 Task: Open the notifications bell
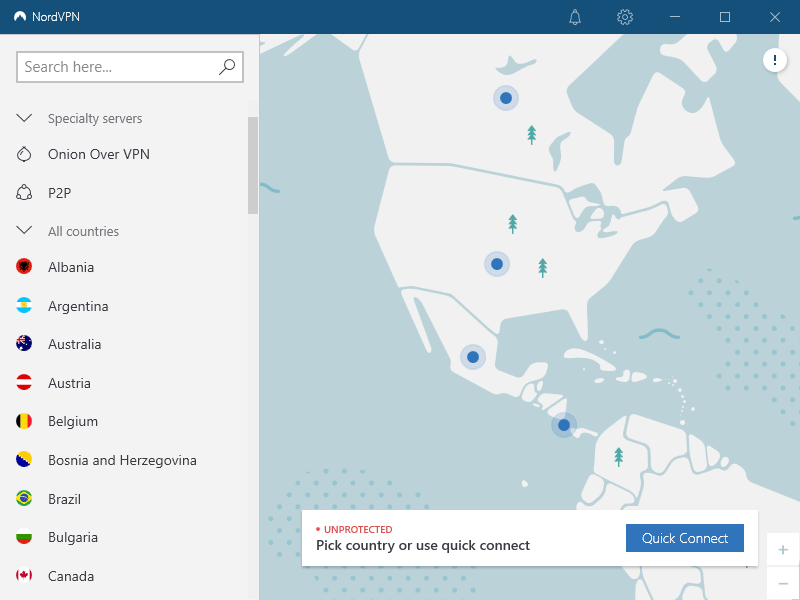coord(575,17)
